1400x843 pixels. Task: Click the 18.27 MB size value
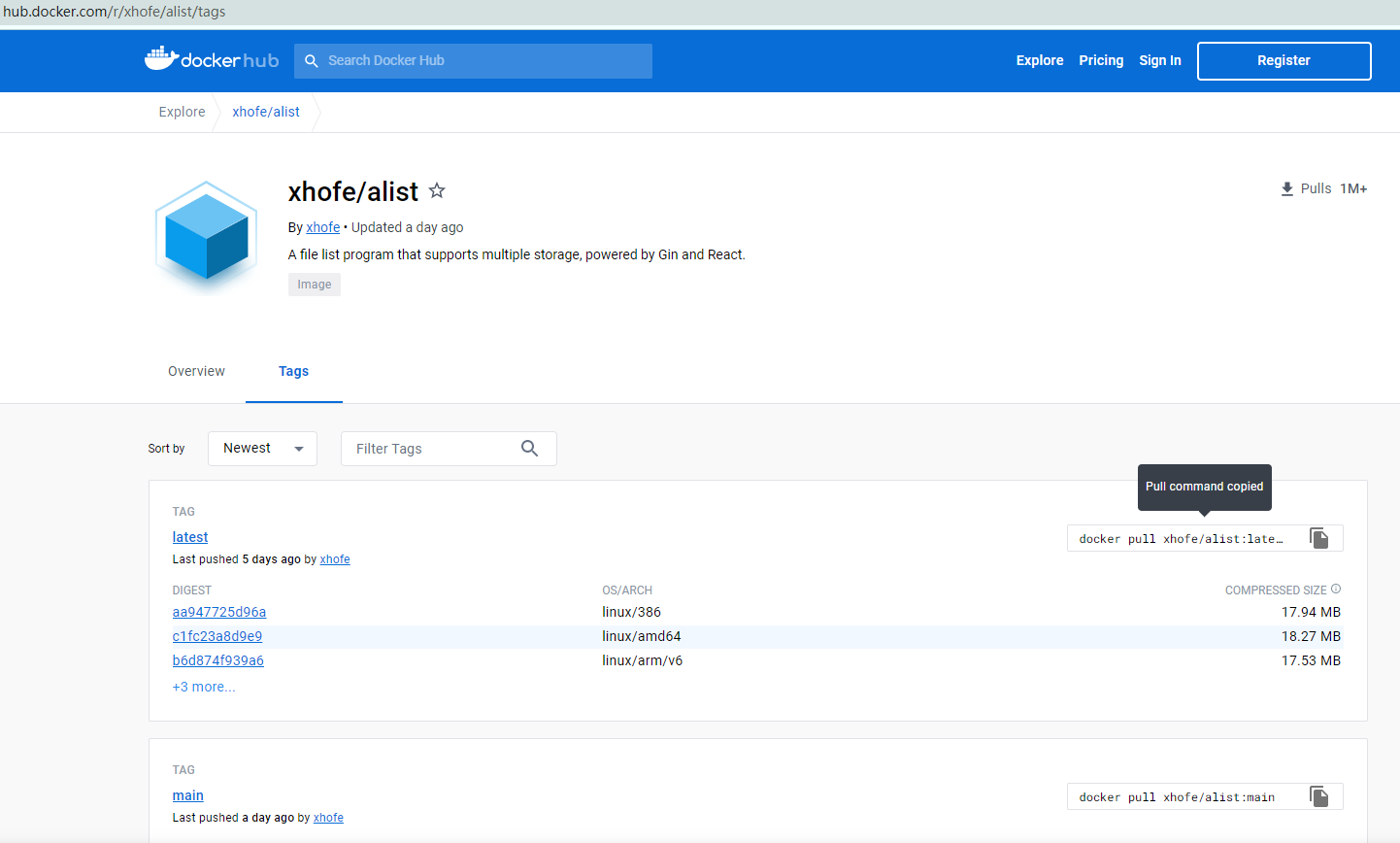point(1311,636)
